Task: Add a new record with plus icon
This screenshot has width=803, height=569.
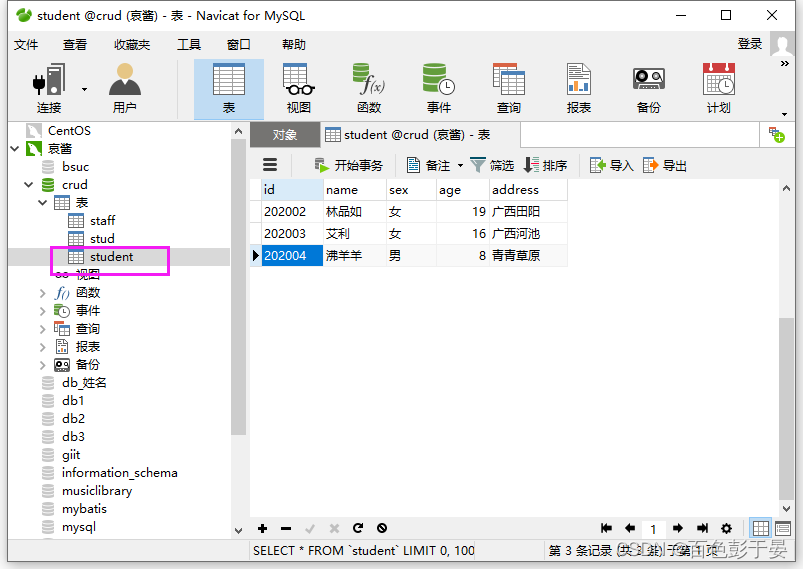Action: tap(263, 528)
